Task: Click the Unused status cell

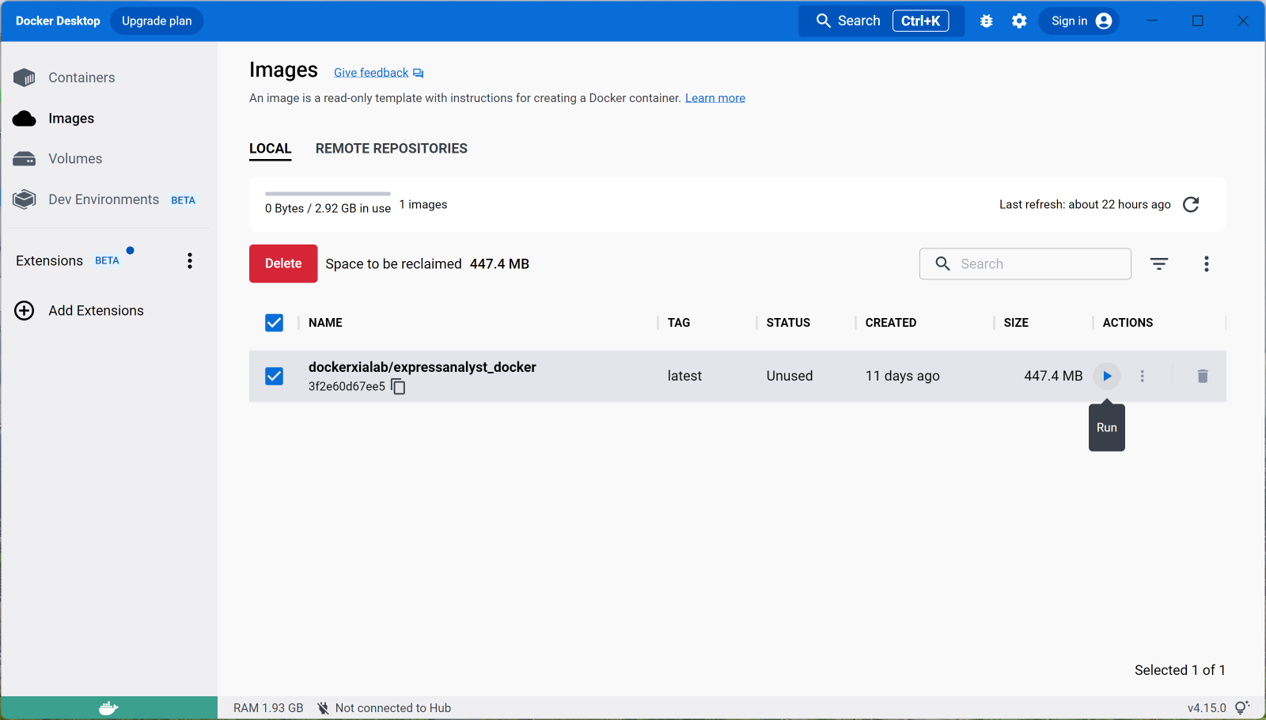Action: [789, 376]
